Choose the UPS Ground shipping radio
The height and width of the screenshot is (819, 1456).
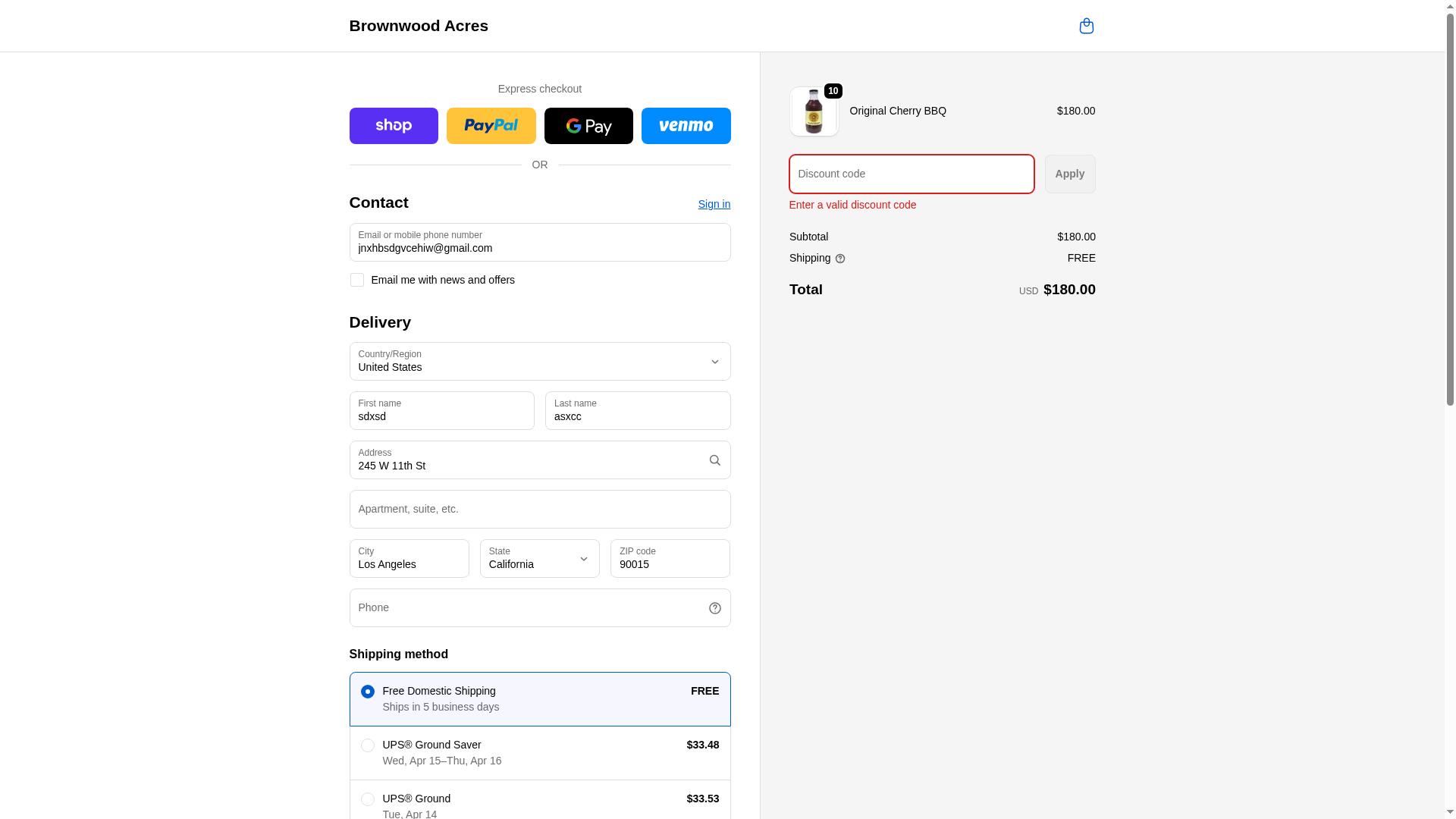tap(368, 799)
